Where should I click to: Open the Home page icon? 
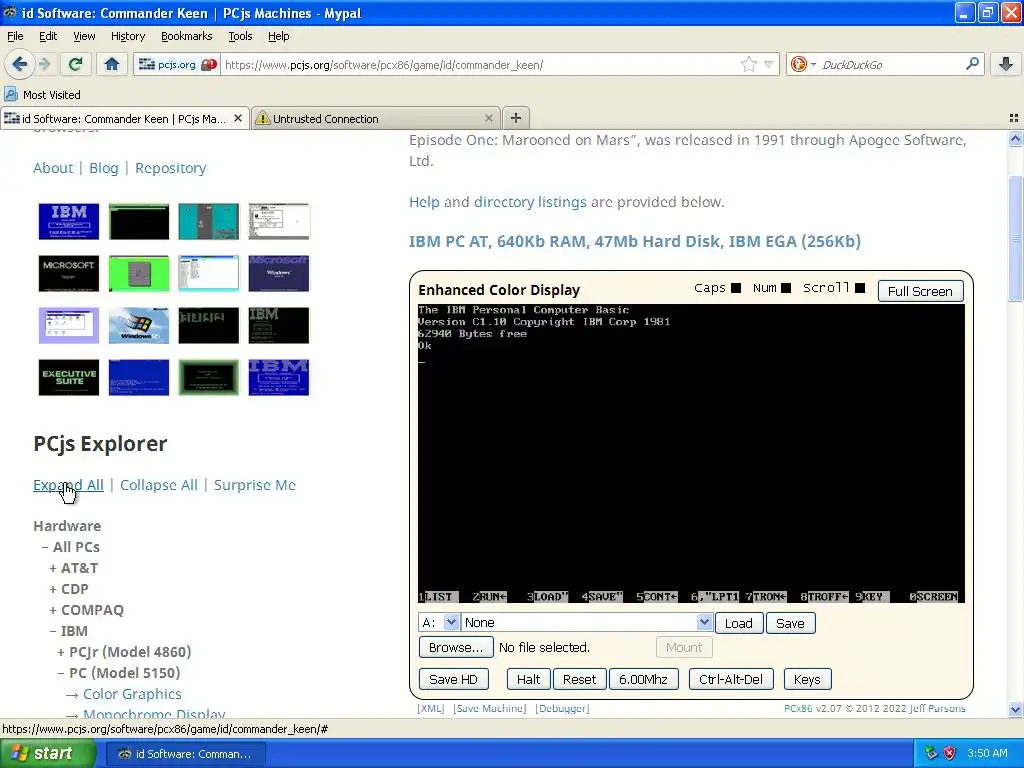[112, 64]
